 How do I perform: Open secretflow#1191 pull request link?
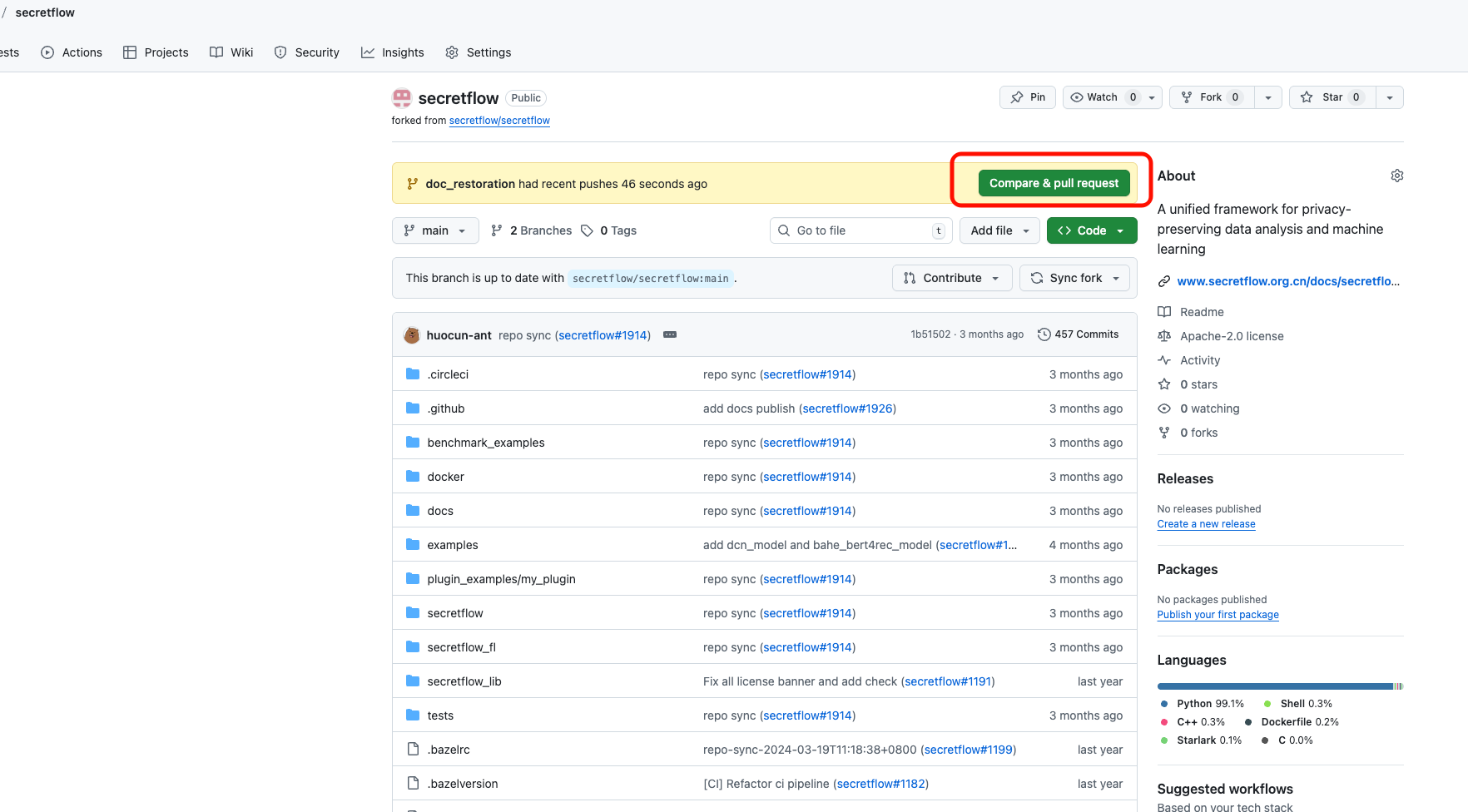click(x=948, y=681)
